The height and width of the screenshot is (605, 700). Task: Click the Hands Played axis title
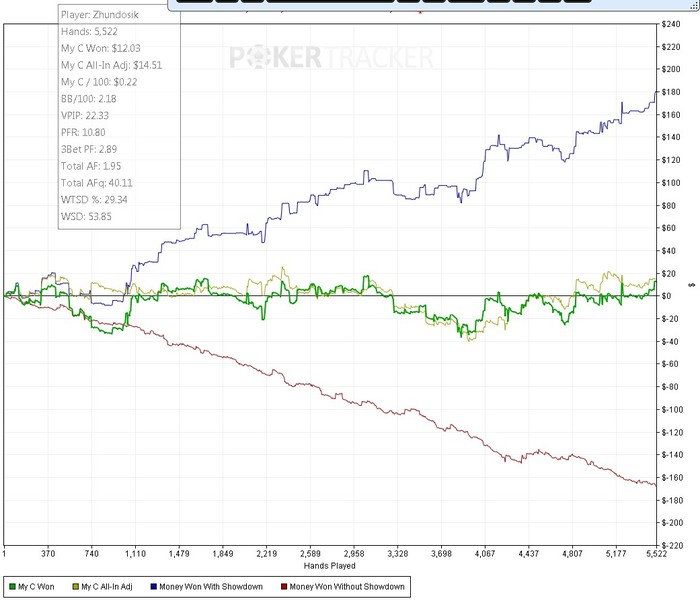[x=329, y=566]
